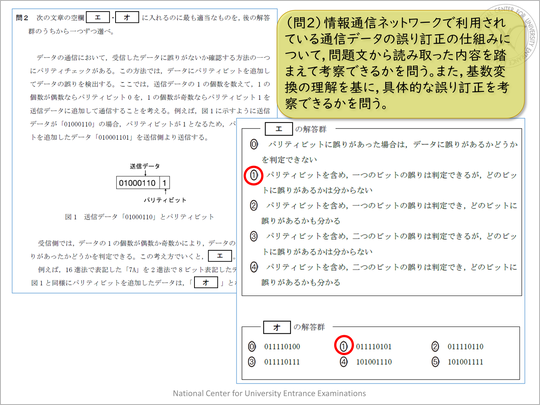Click the yellow callout starting (問2) 情報通信ネットワーク
This screenshot has width=540, height=405.
[x=401, y=64]
